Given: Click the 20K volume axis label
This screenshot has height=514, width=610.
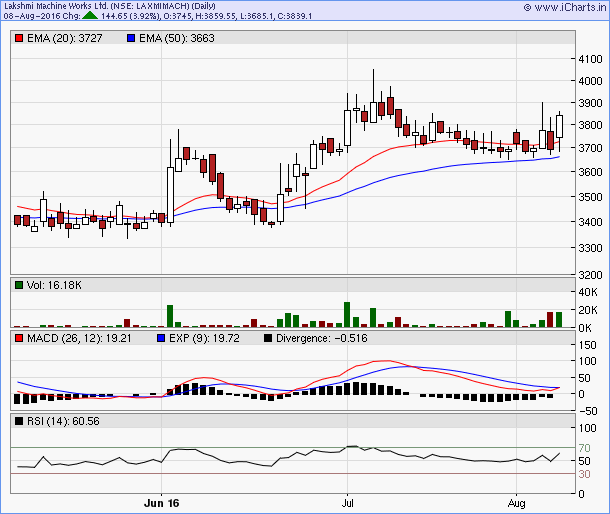Looking at the screenshot, I should coord(588,310).
